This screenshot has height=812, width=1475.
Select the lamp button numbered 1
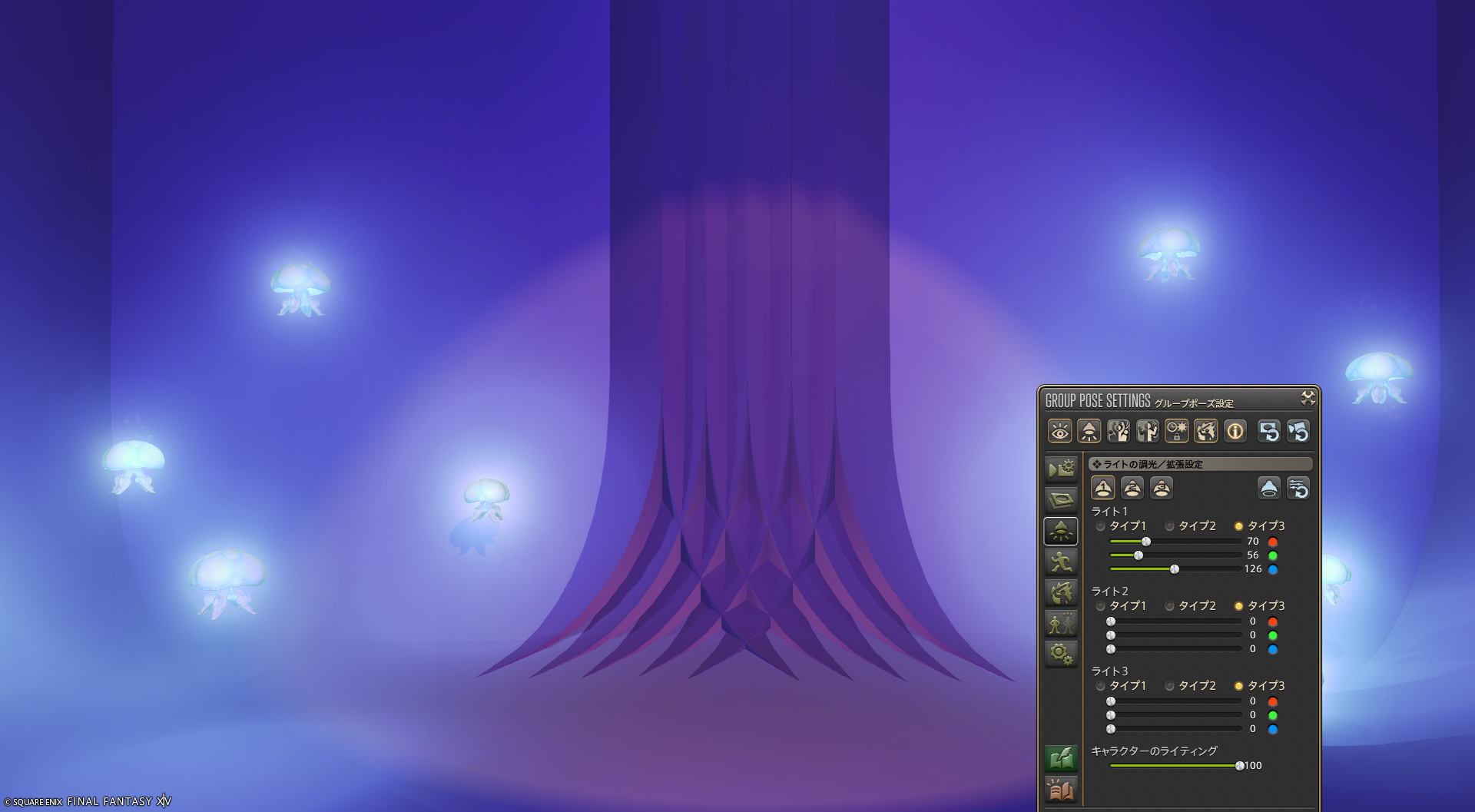[1103, 488]
